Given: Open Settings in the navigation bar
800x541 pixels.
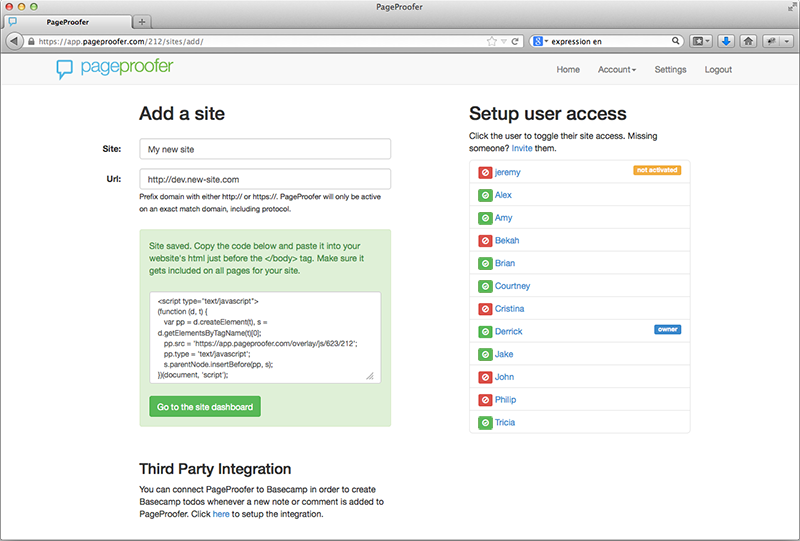Looking at the screenshot, I should (670, 70).
